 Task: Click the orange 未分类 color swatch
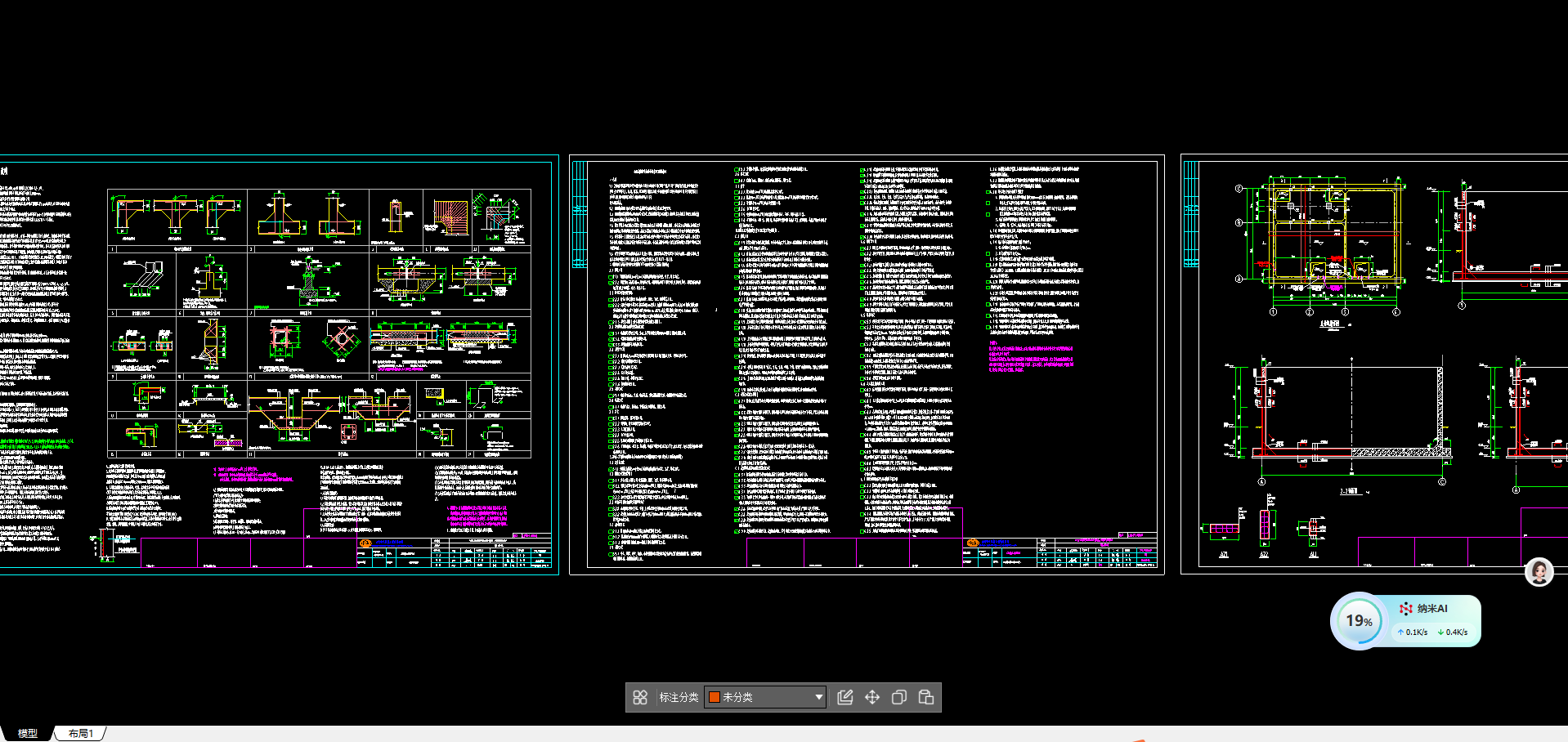coord(714,697)
